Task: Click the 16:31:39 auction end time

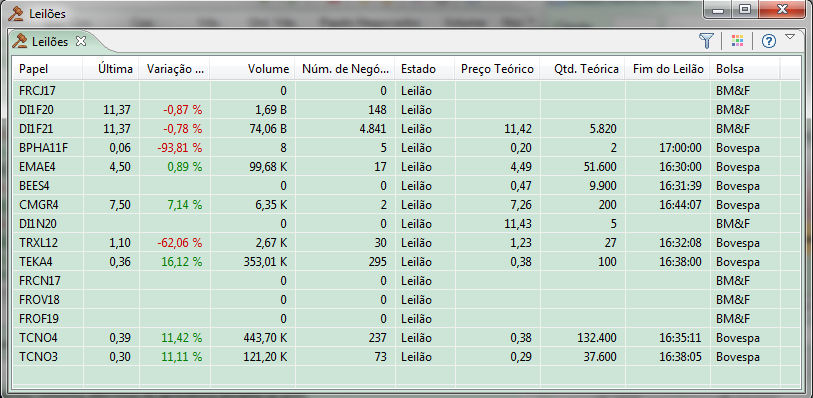Action: [680, 186]
